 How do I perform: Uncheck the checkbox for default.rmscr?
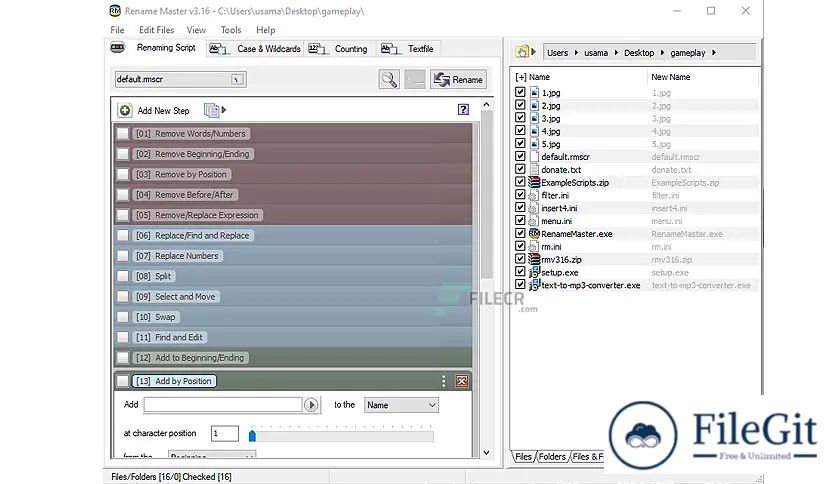click(520, 156)
